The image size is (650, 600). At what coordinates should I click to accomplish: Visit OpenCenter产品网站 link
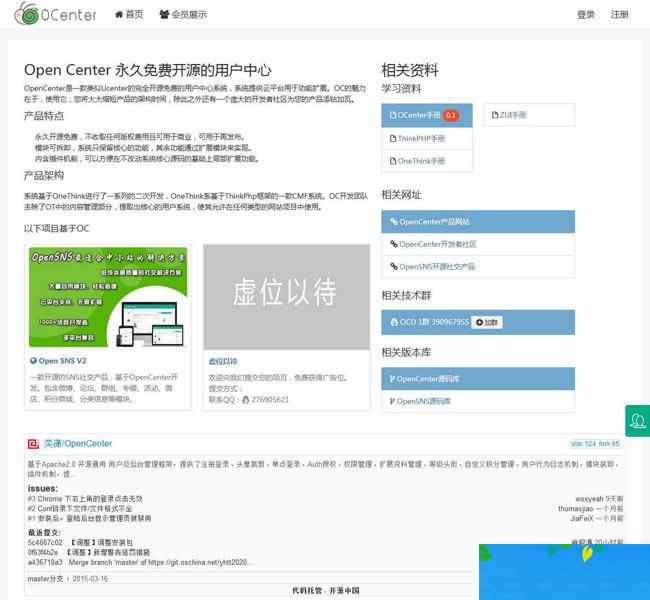pyautogui.click(x=434, y=221)
